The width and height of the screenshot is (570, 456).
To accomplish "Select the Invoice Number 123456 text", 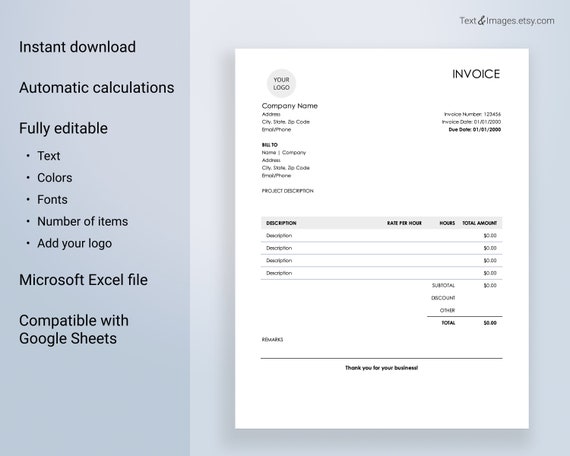I will 472,114.
